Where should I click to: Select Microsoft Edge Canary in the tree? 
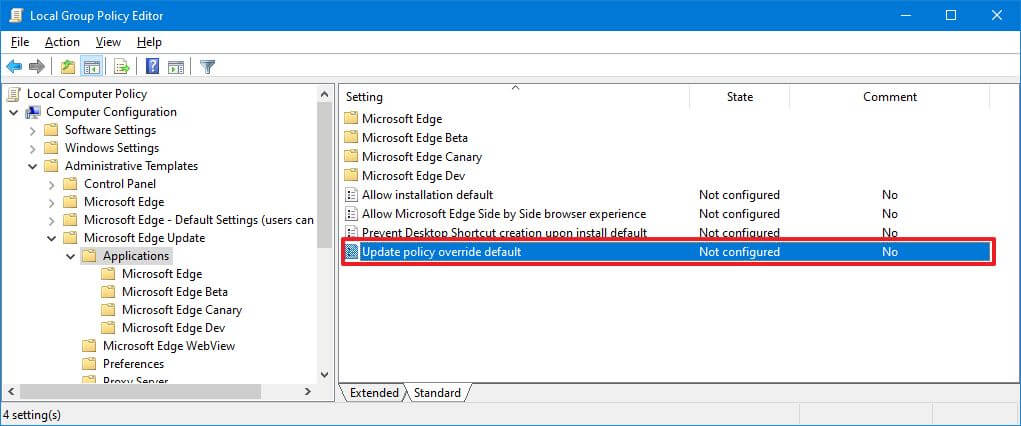click(182, 310)
